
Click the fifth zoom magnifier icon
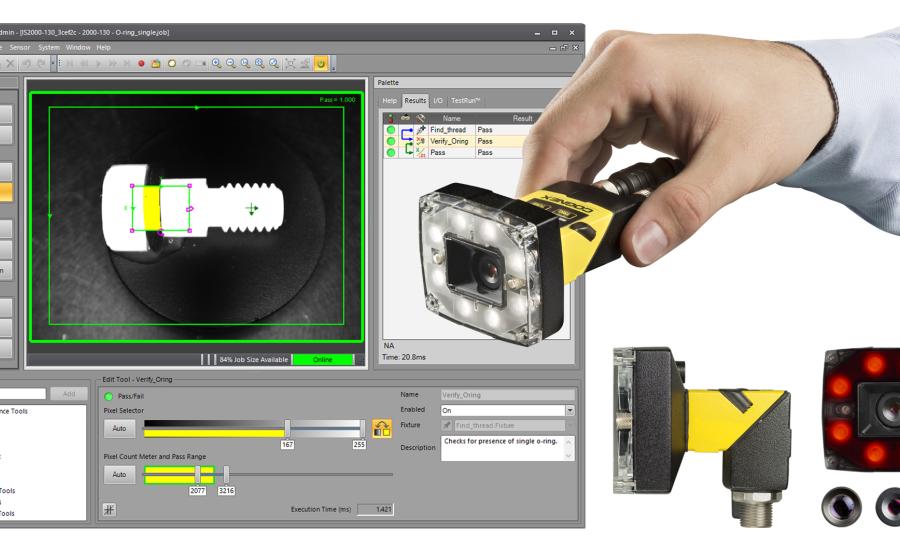click(x=274, y=64)
